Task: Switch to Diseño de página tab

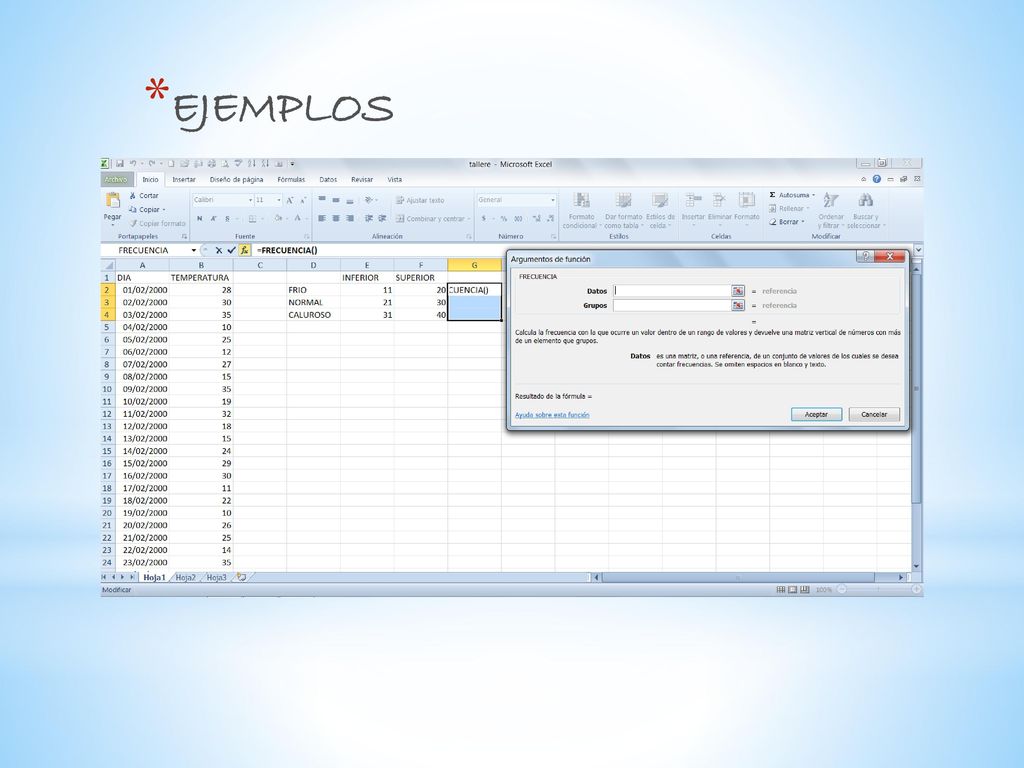Action: click(x=236, y=180)
